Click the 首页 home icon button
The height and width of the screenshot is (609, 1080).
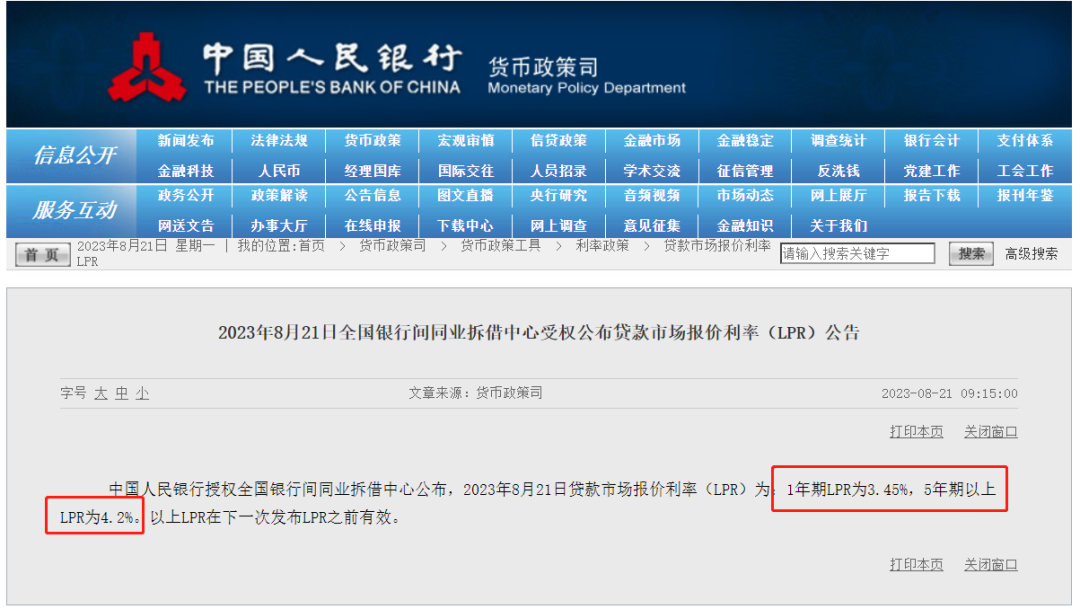(x=42, y=254)
